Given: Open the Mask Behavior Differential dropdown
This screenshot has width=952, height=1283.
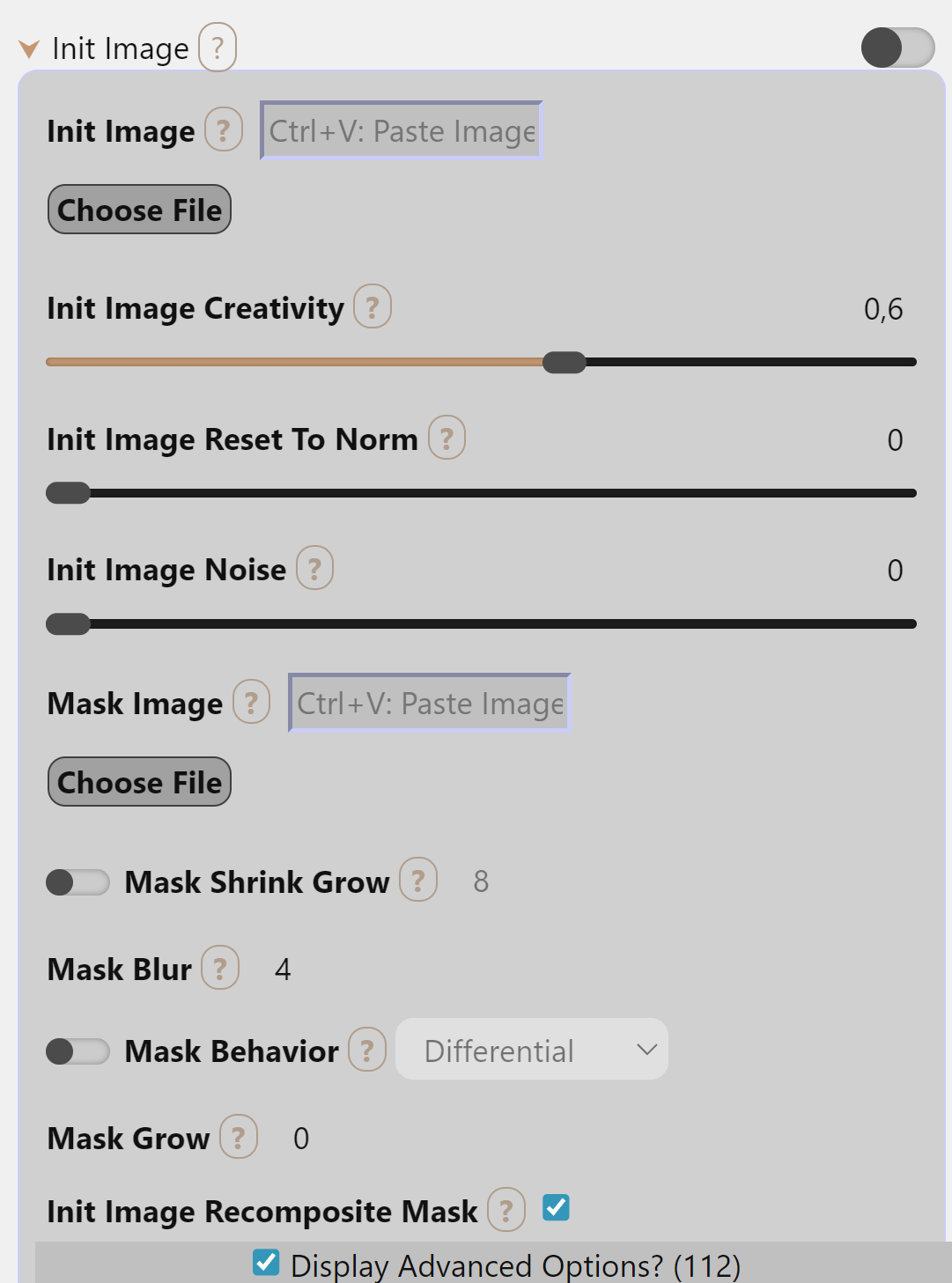Looking at the screenshot, I should pos(532,1050).
